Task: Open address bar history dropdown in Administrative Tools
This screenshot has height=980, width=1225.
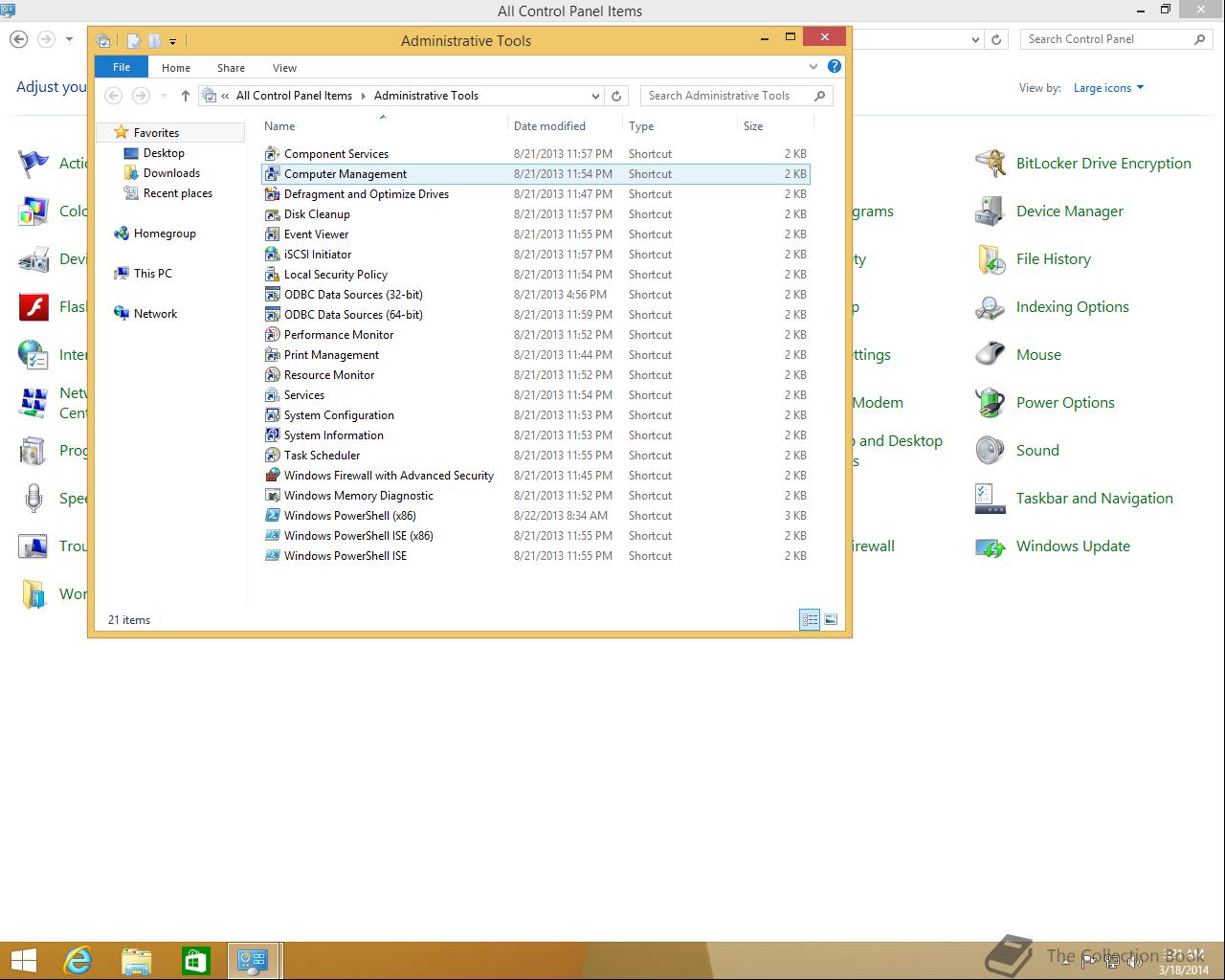Action: pyautogui.click(x=595, y=96)
